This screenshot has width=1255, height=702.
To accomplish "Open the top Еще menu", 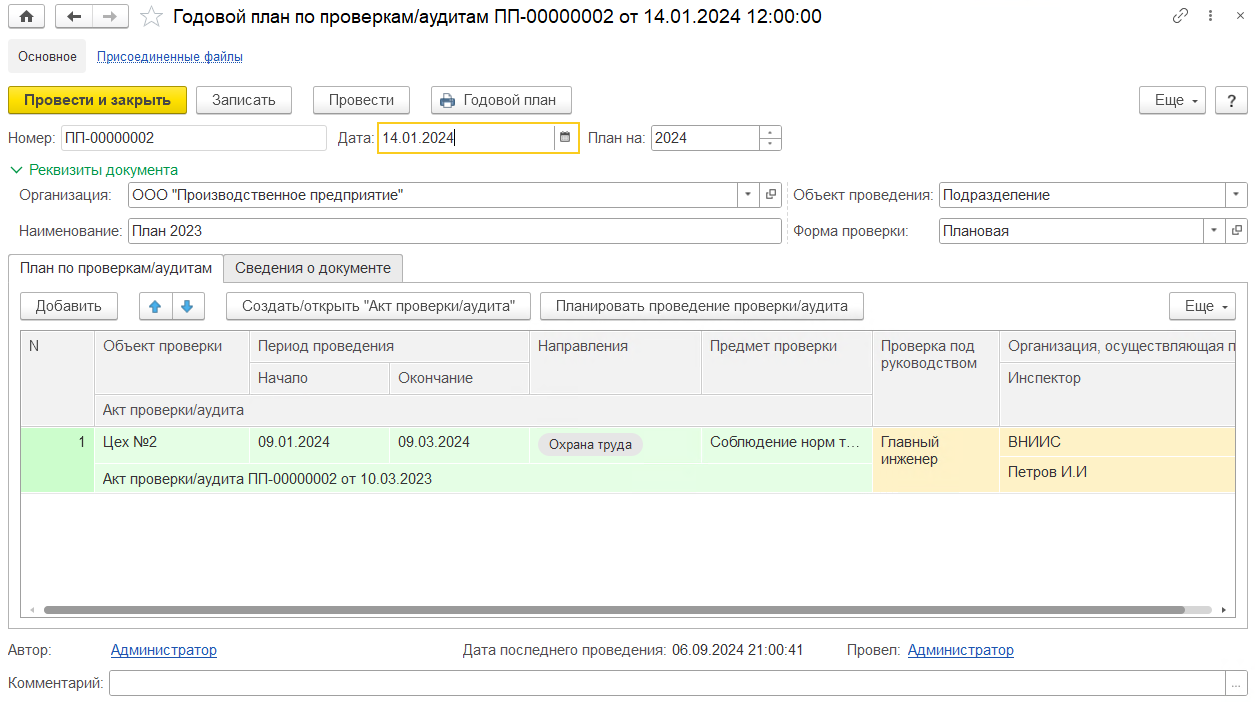I will 1172,100.
